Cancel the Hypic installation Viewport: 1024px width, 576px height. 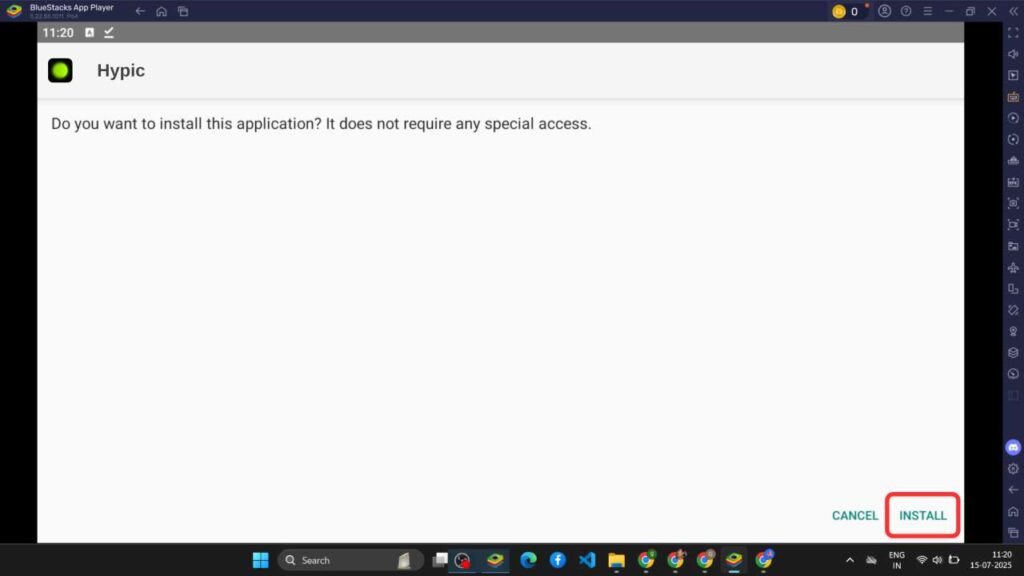[854, 515]
